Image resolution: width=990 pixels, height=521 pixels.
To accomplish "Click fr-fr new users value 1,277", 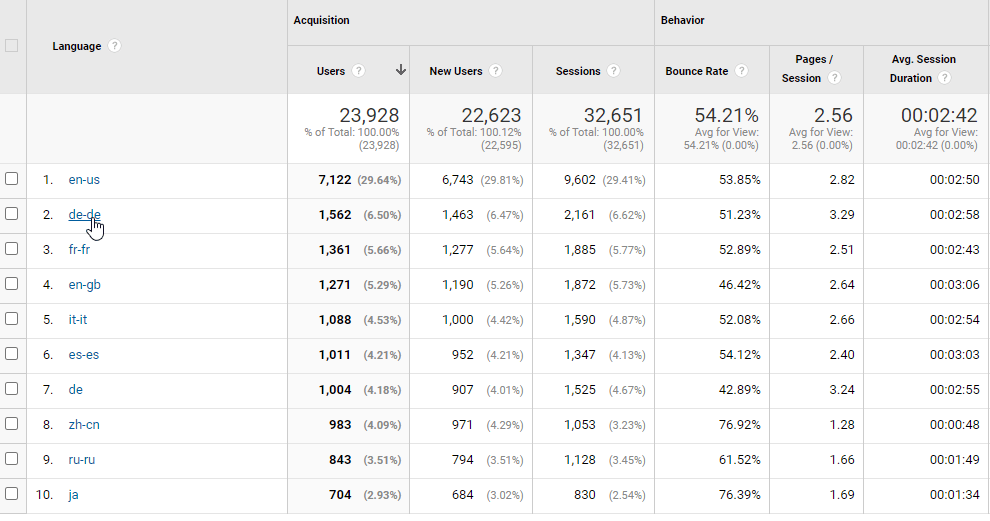I will tap(458, 250).
